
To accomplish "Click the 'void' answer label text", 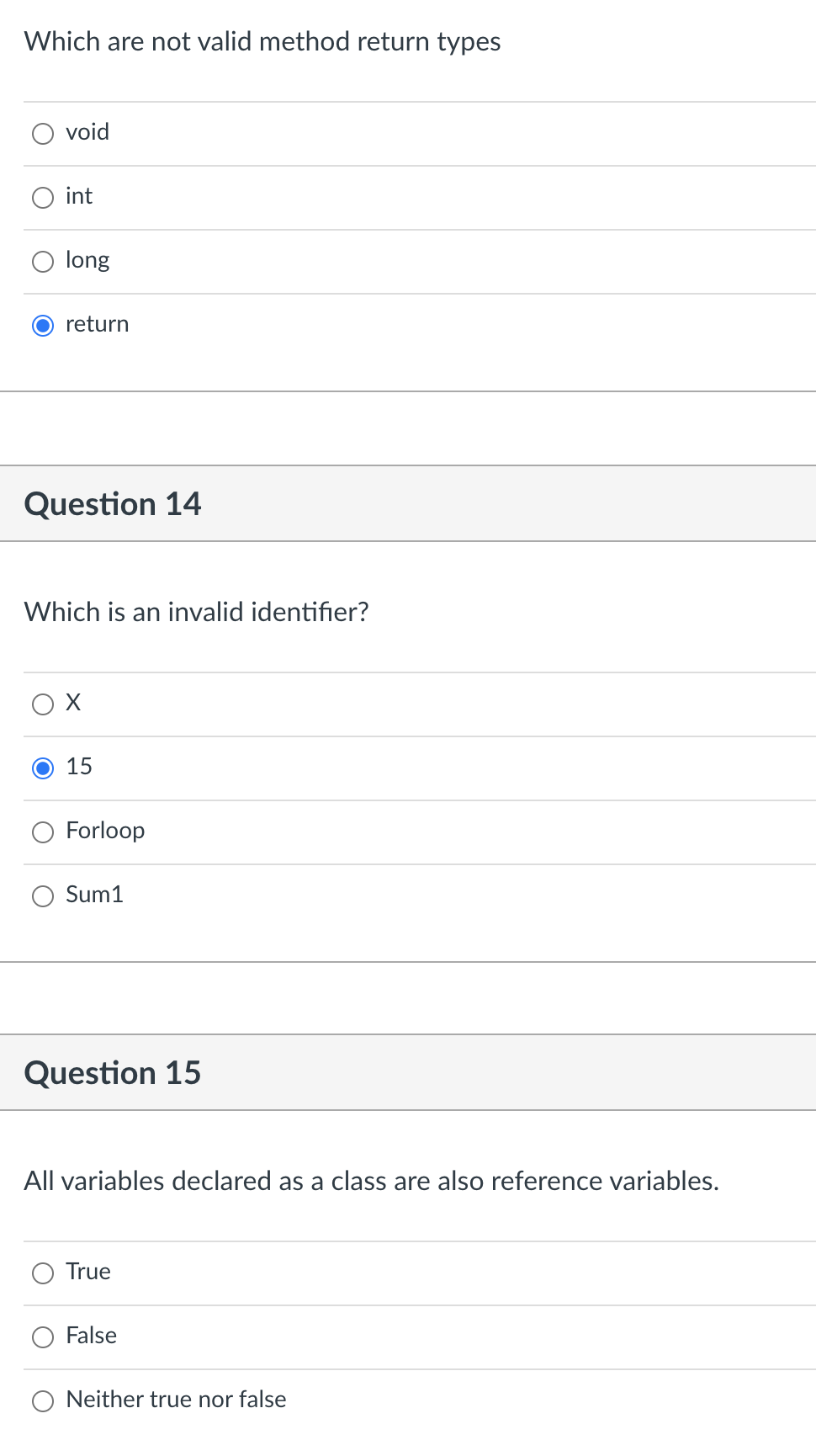I will pyautogui.click(x=87, y=132).
